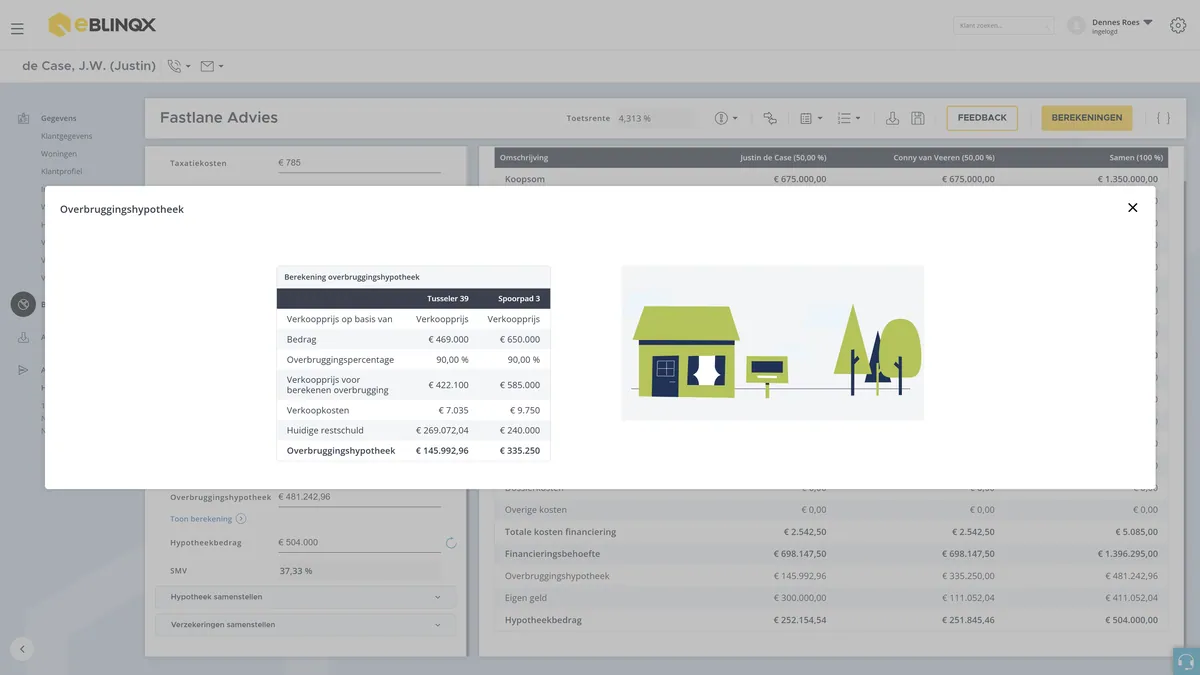
Task: Collapse sidebar with the left chevron
Action: 22,648
